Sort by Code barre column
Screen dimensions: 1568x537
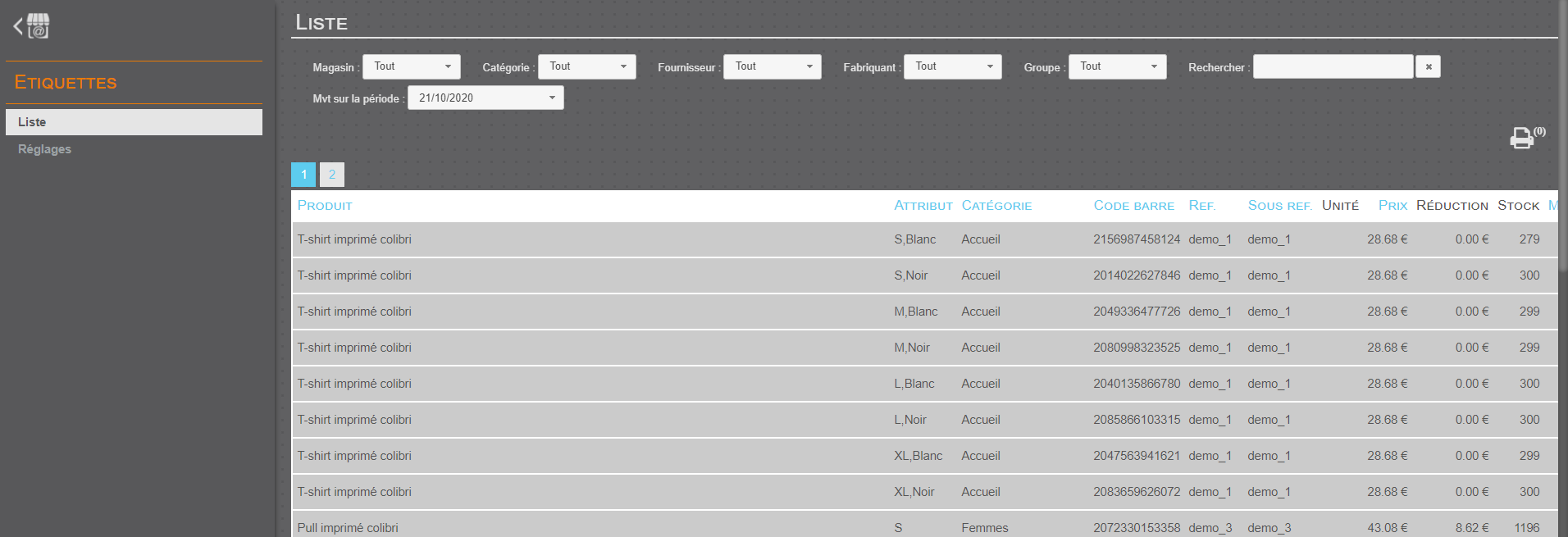pos(1134,206)
